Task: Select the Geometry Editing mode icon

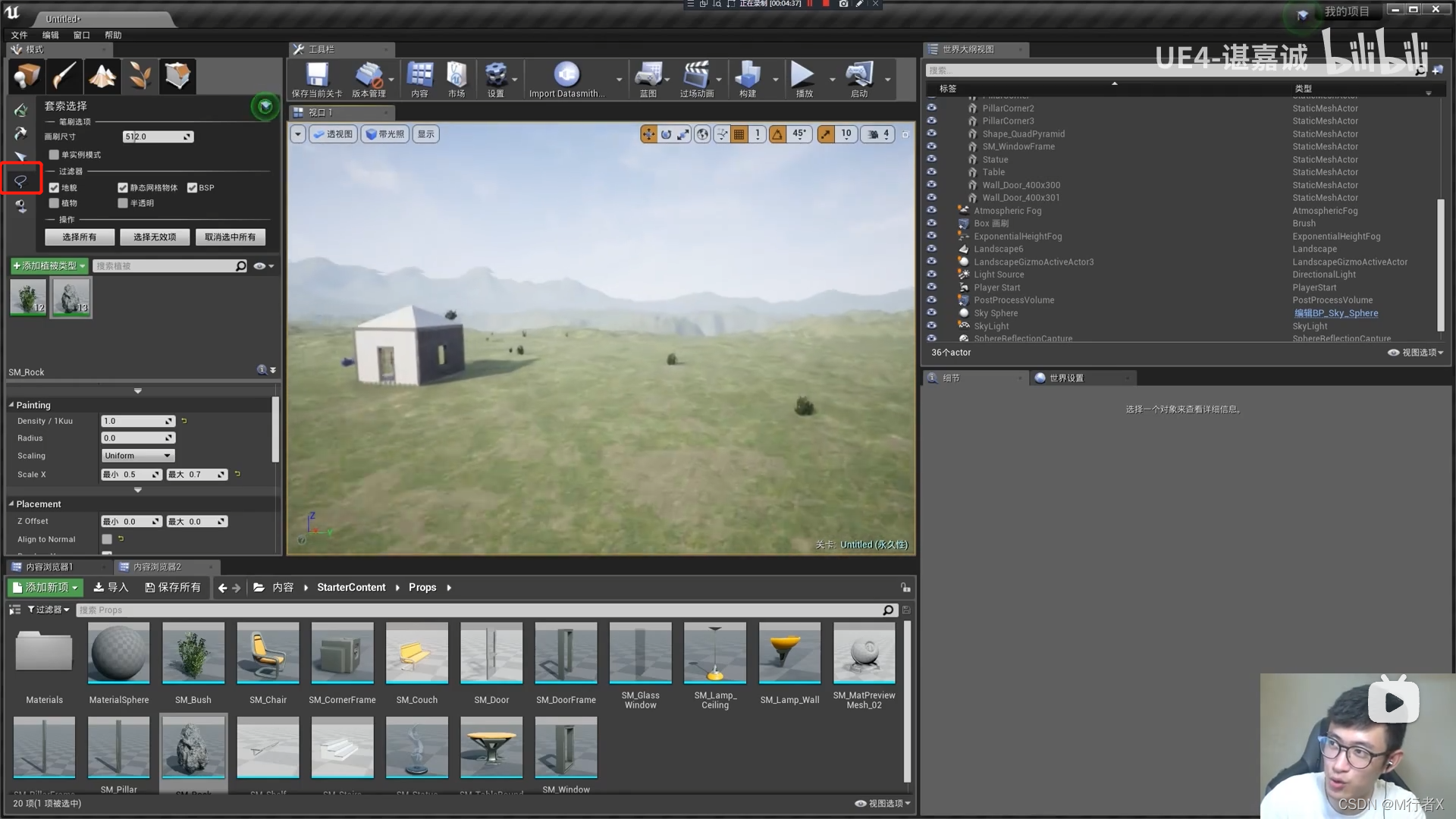Action: [x=177, y=76]
